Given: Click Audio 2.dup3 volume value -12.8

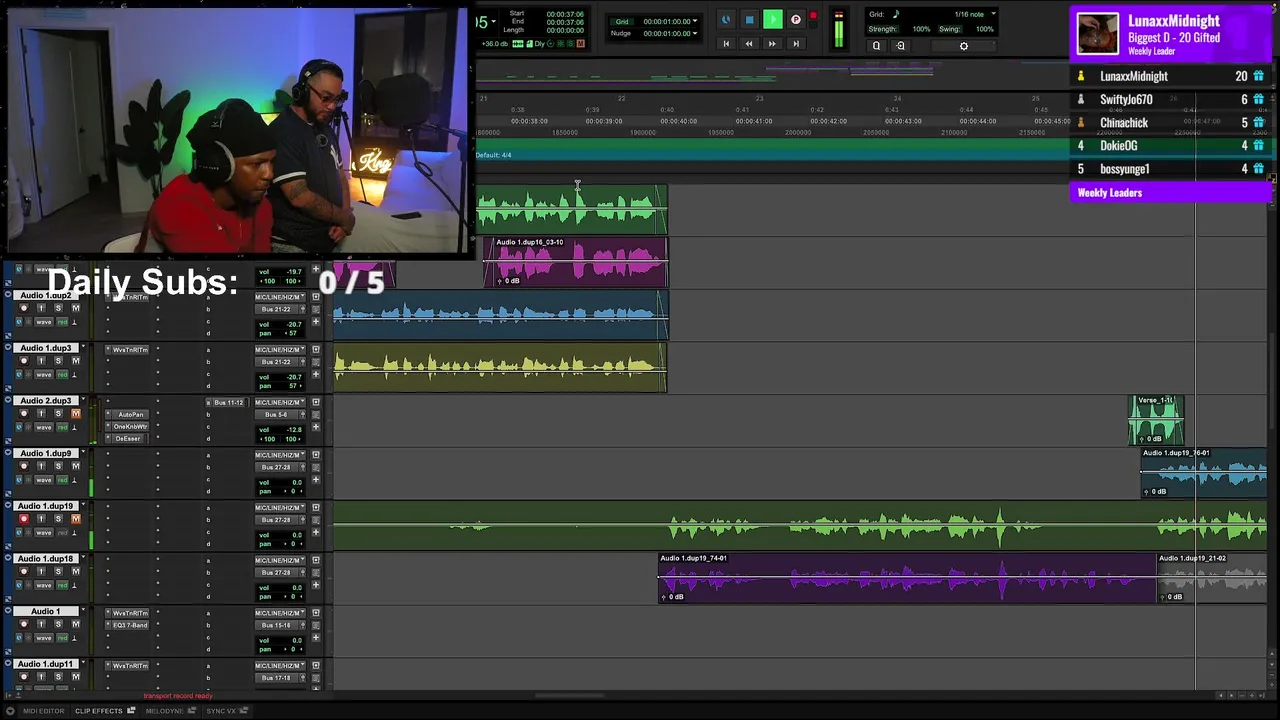Looking at the screenshot, I should click(293, 430).
